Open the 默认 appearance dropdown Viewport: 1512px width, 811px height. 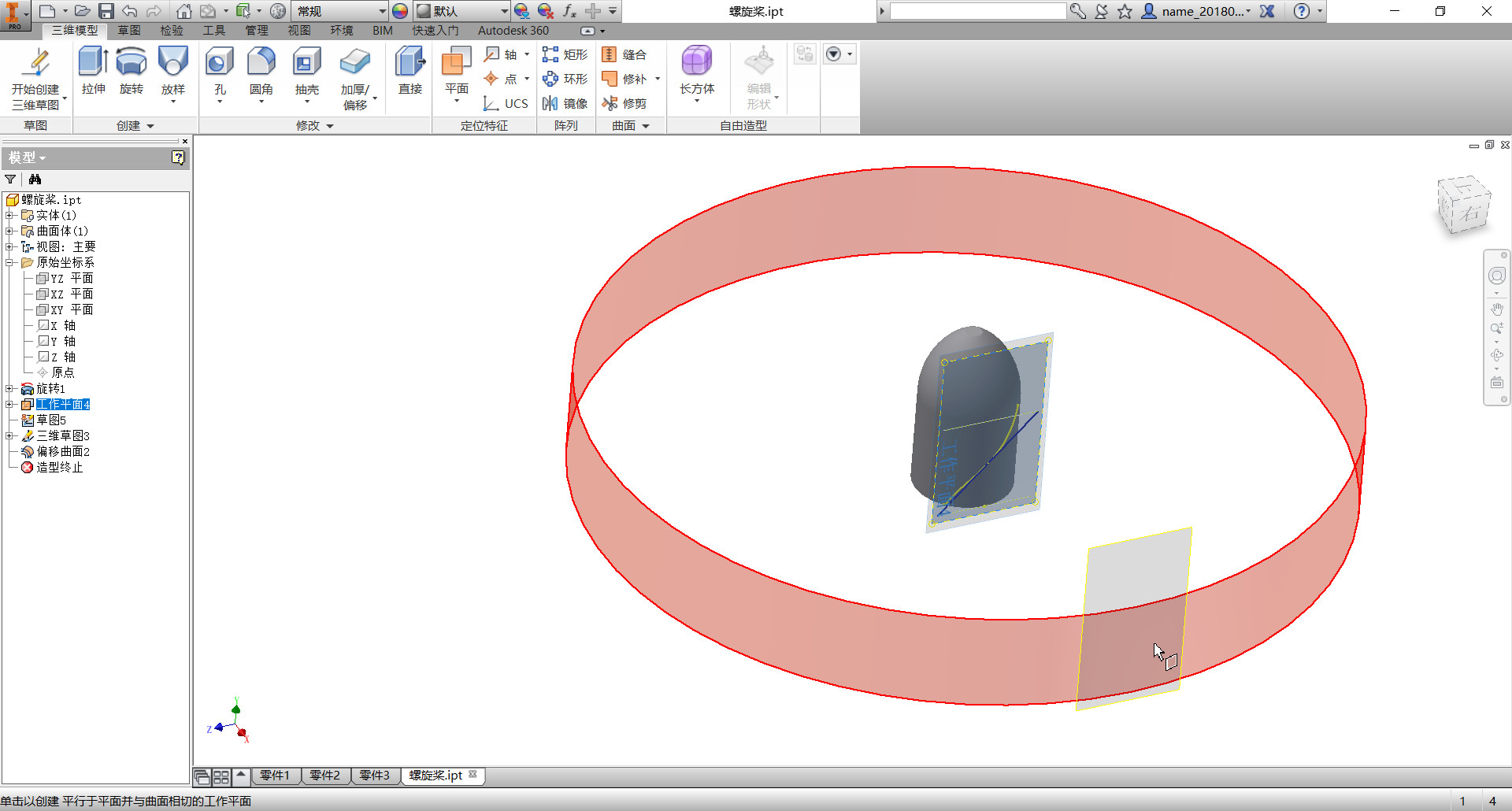coord(462,11)
